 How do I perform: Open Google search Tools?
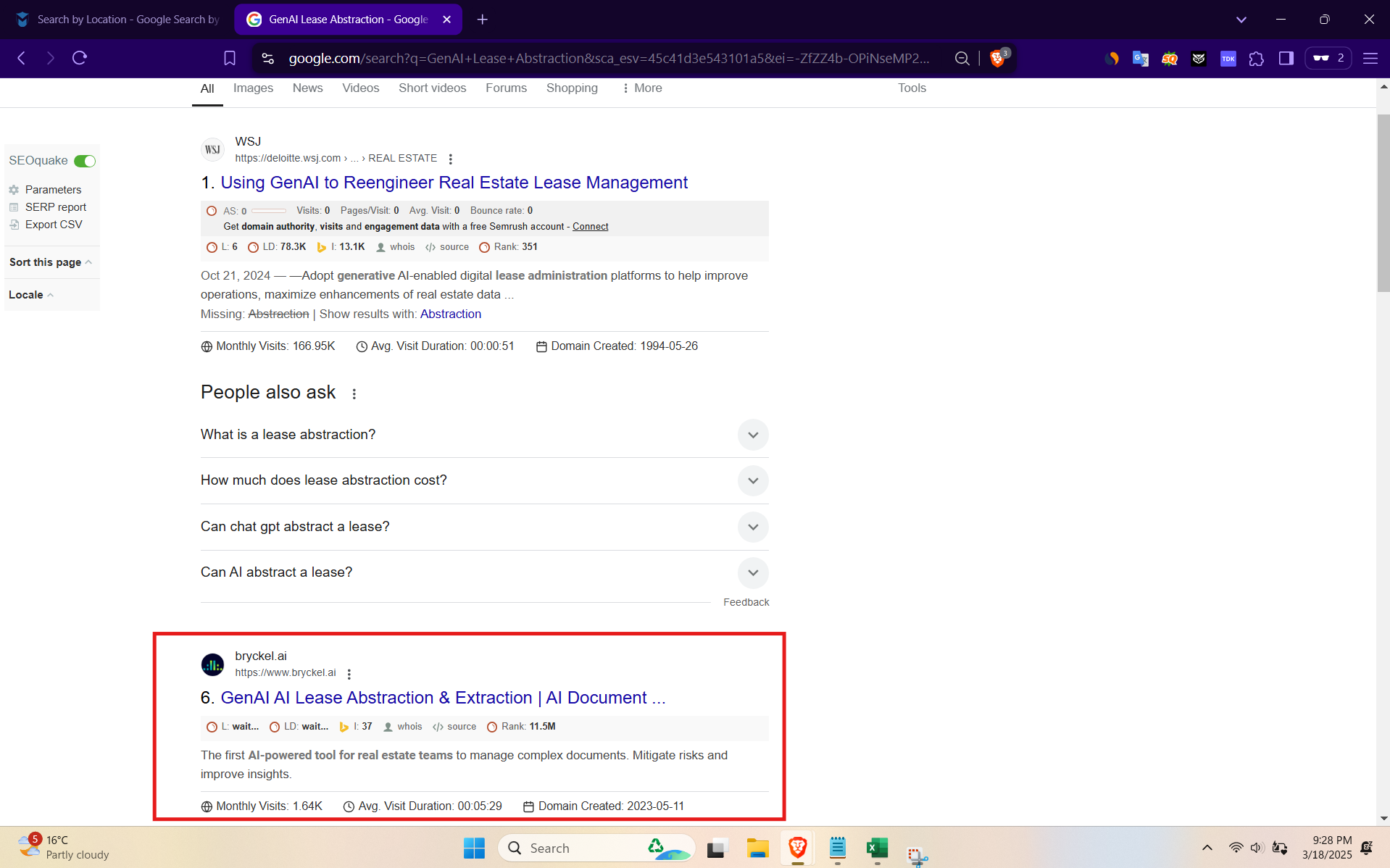point(912,88)
